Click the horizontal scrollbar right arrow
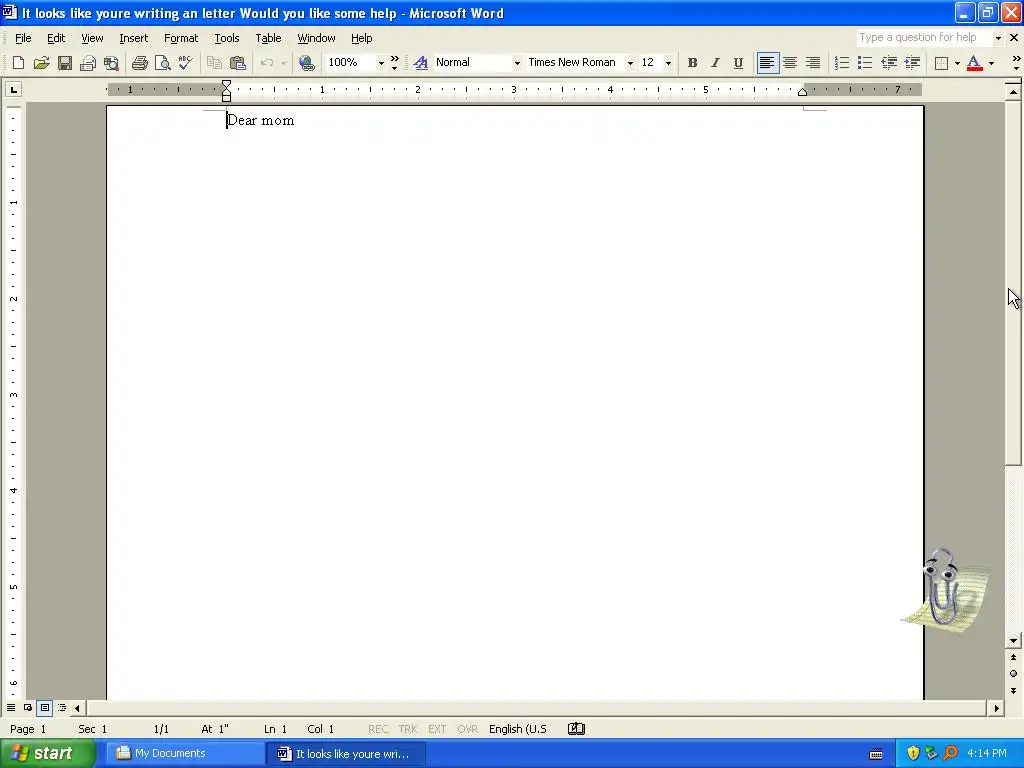This screenshot has width=1024, height=768. coord(996,708)
